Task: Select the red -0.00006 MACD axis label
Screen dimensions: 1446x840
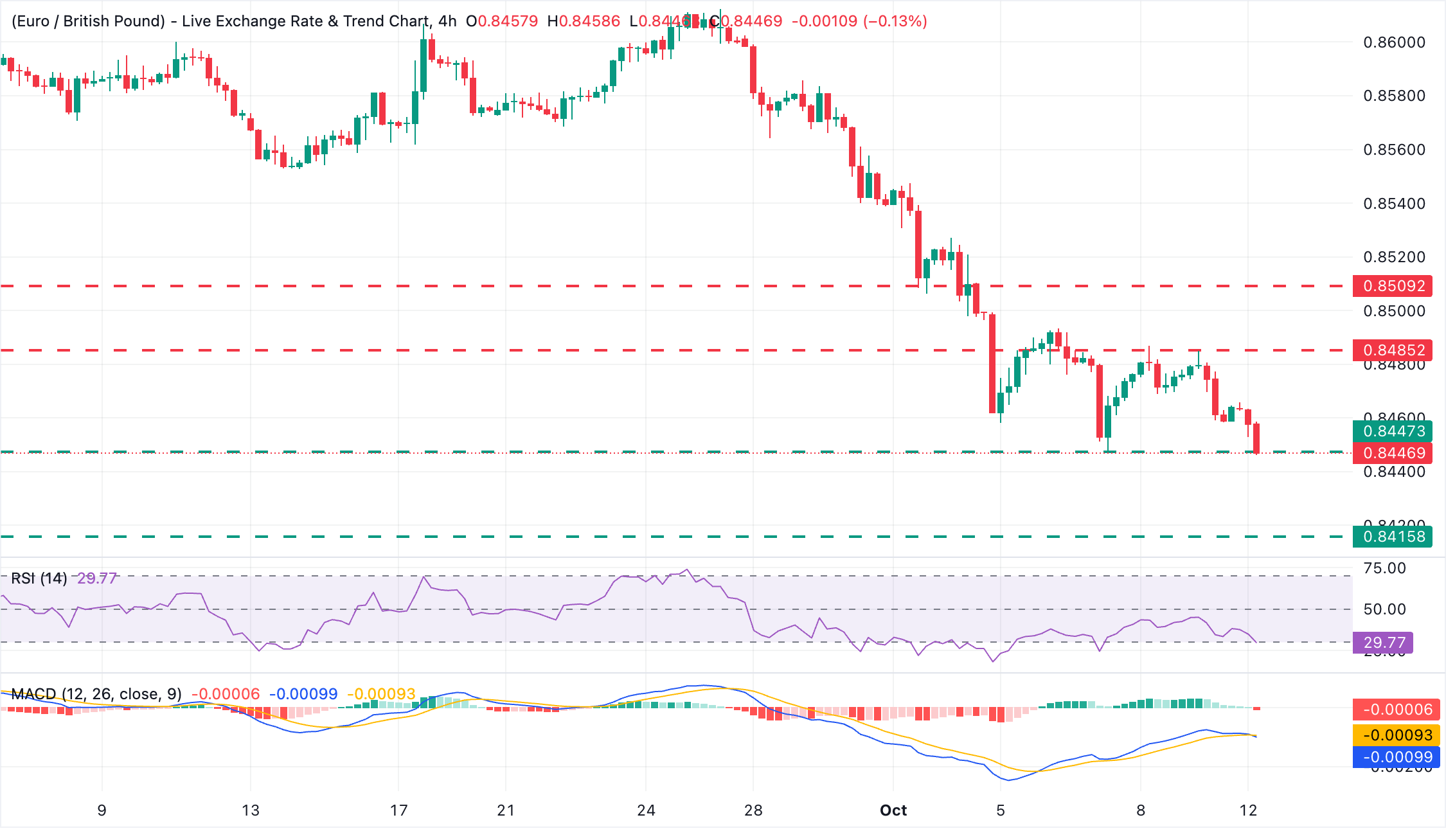Action: [x=1397, y=710]
